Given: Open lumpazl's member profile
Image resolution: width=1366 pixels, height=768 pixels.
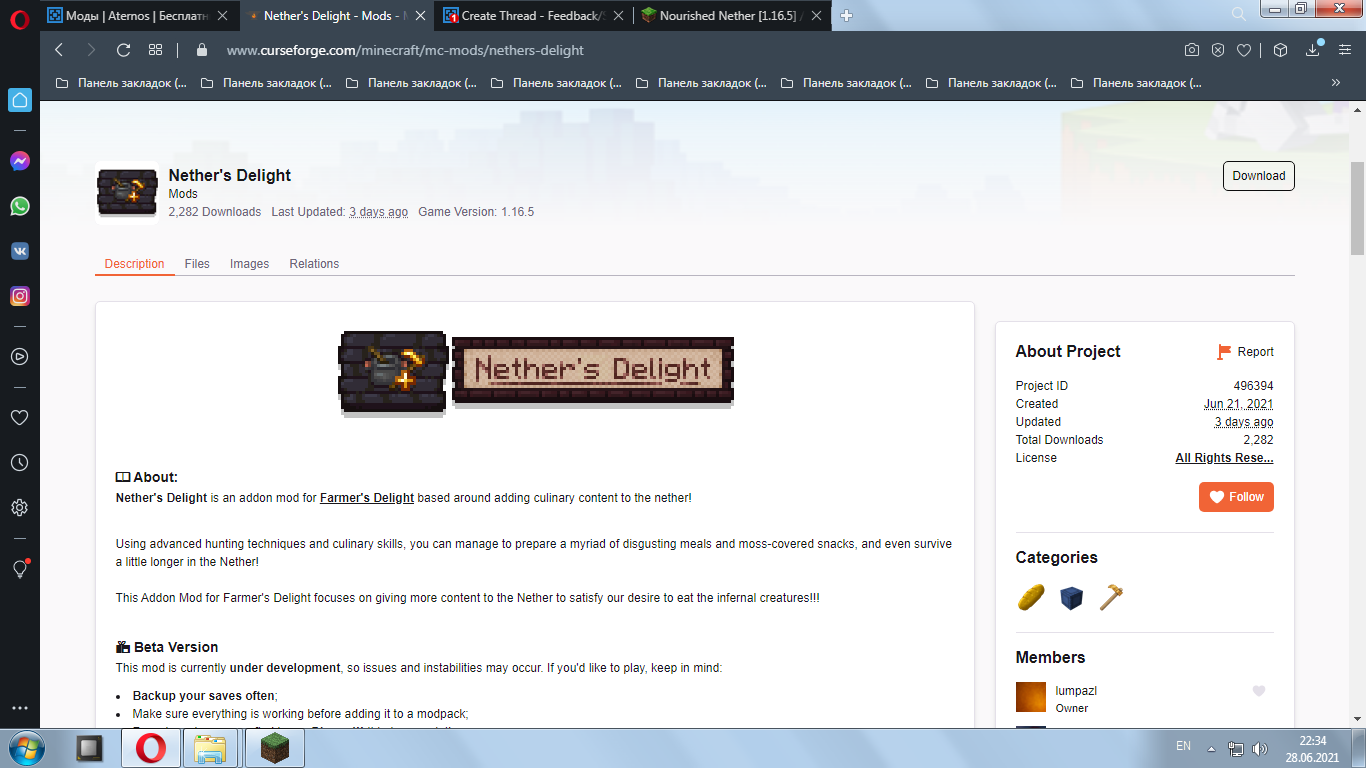Looking at the screenshot, I should tap(1076, 691).
